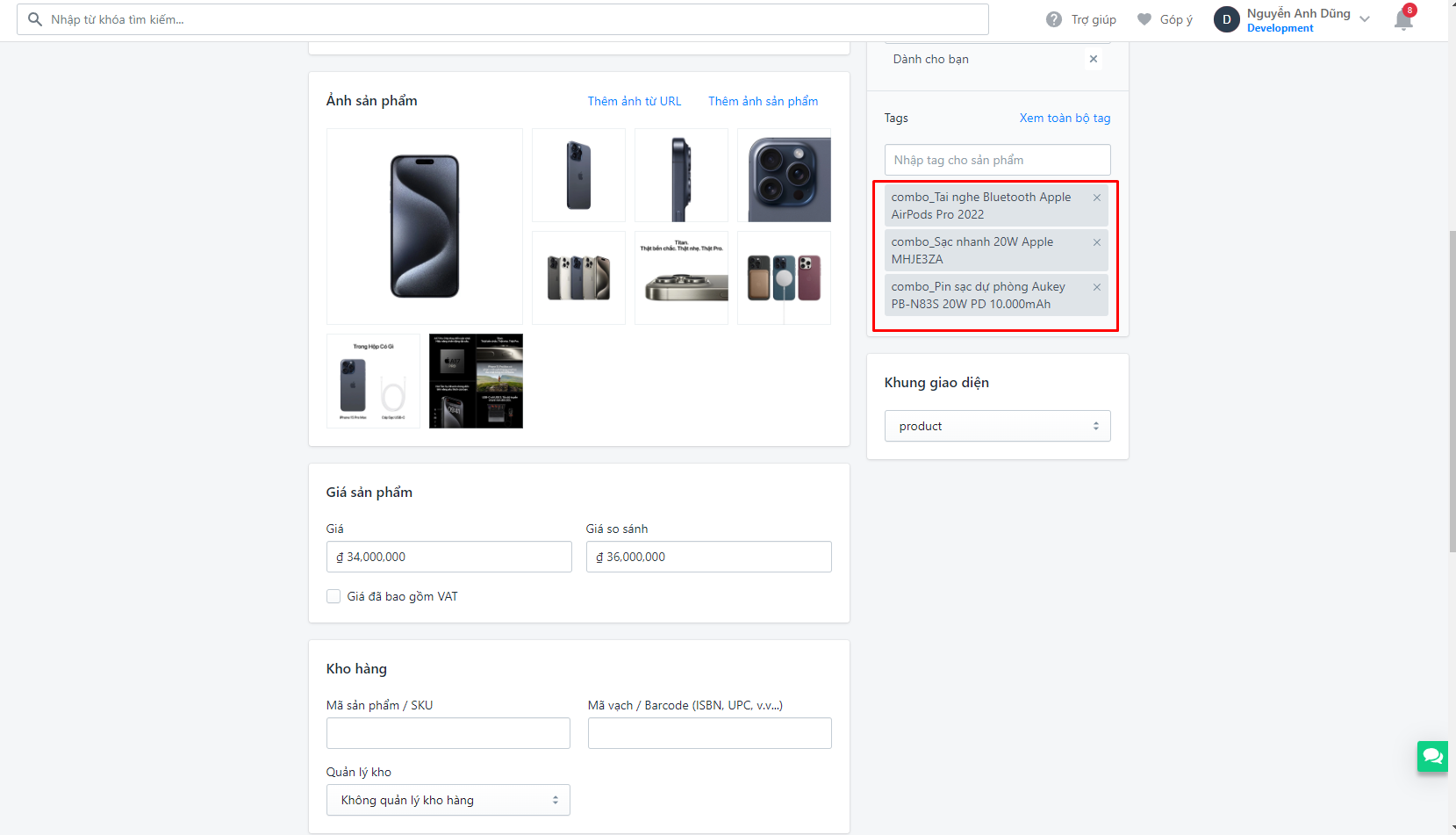Viewport: 1456px width, 835px height.
Task: Click the Mã sản phẩm / SKU field
Action: 448,733
